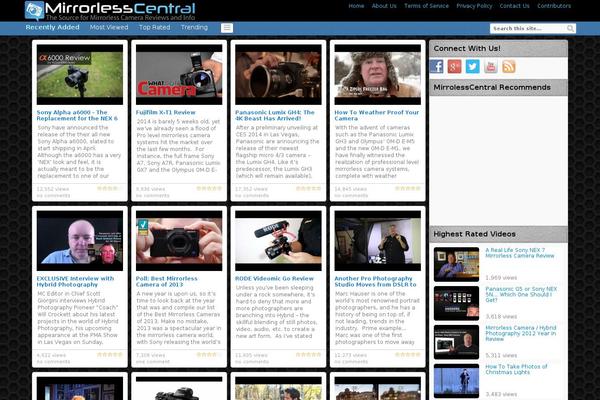
Task: Open the Fujifilm X-T1 Review title
Action: tap(165, 112)
